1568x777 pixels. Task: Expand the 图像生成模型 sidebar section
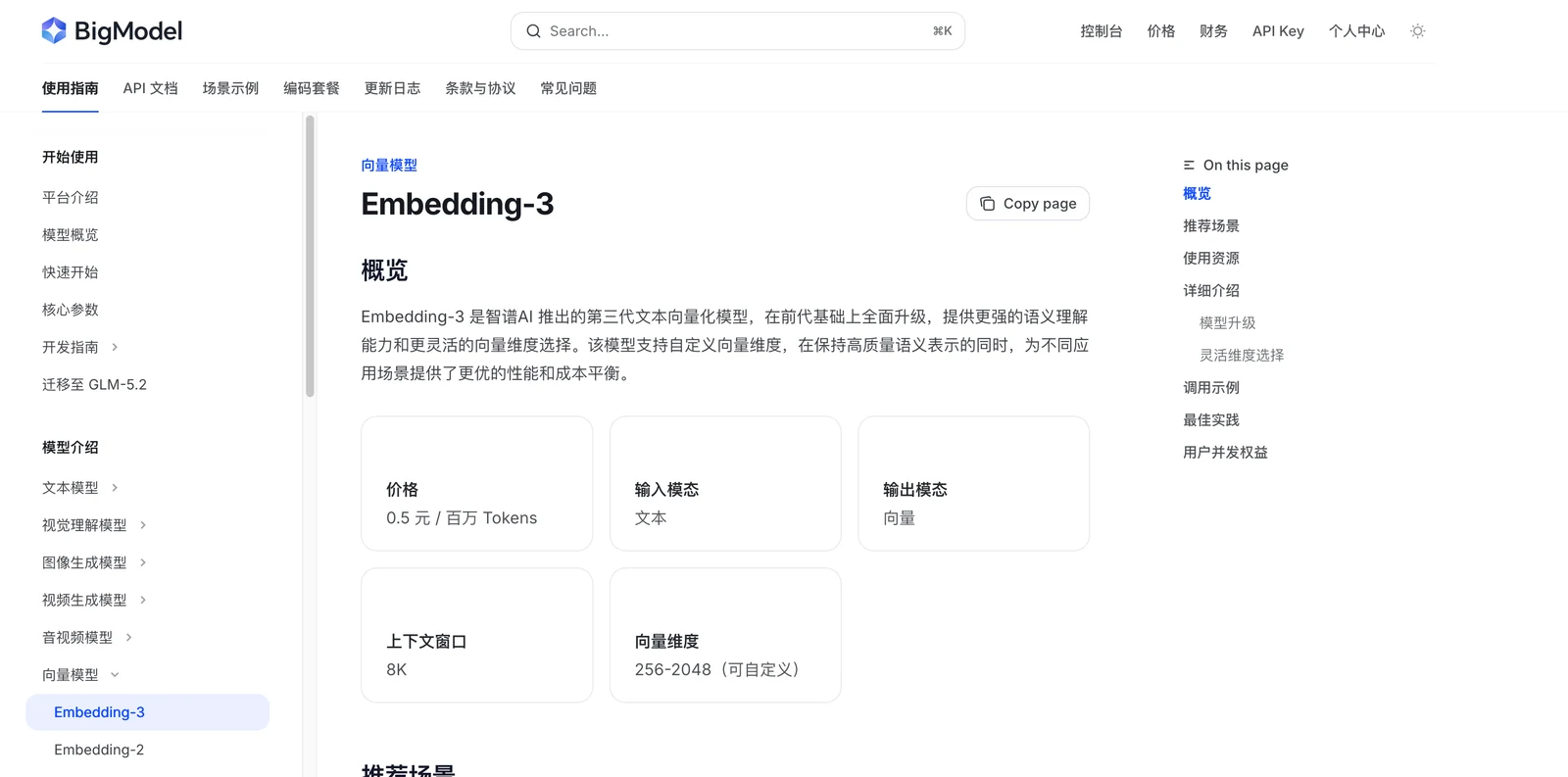coord(143,562)
